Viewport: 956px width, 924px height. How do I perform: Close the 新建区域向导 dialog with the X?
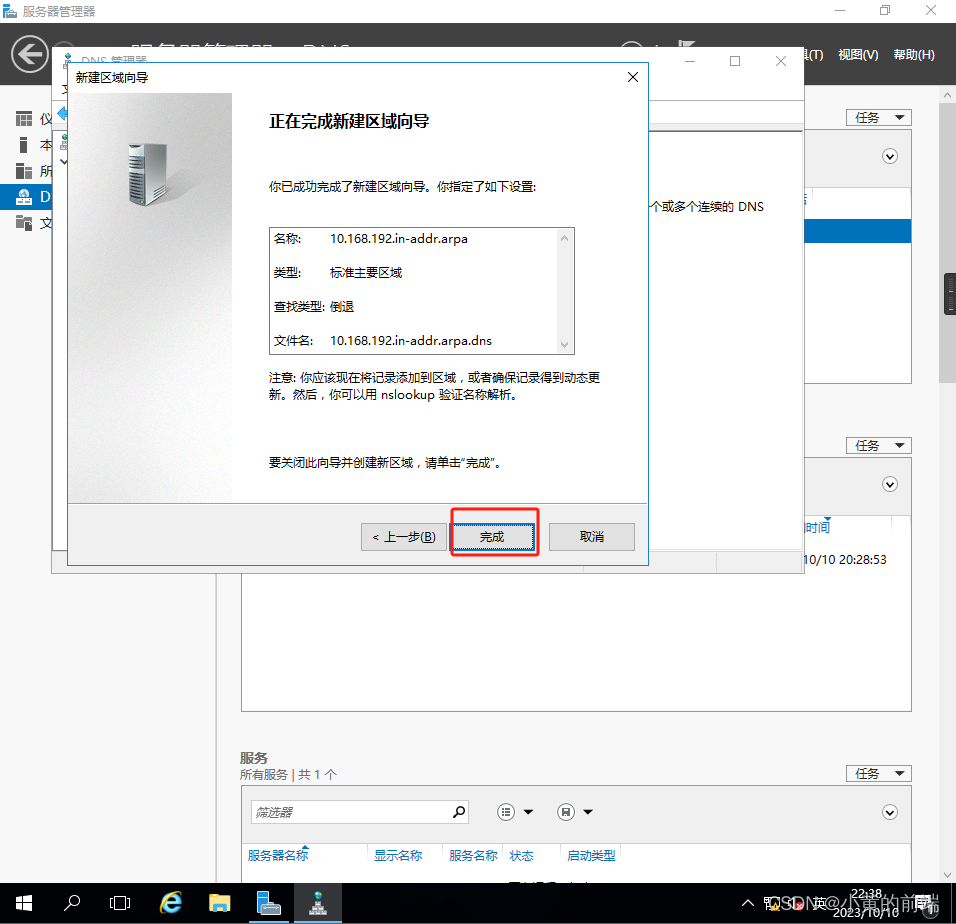coord(633,77)
